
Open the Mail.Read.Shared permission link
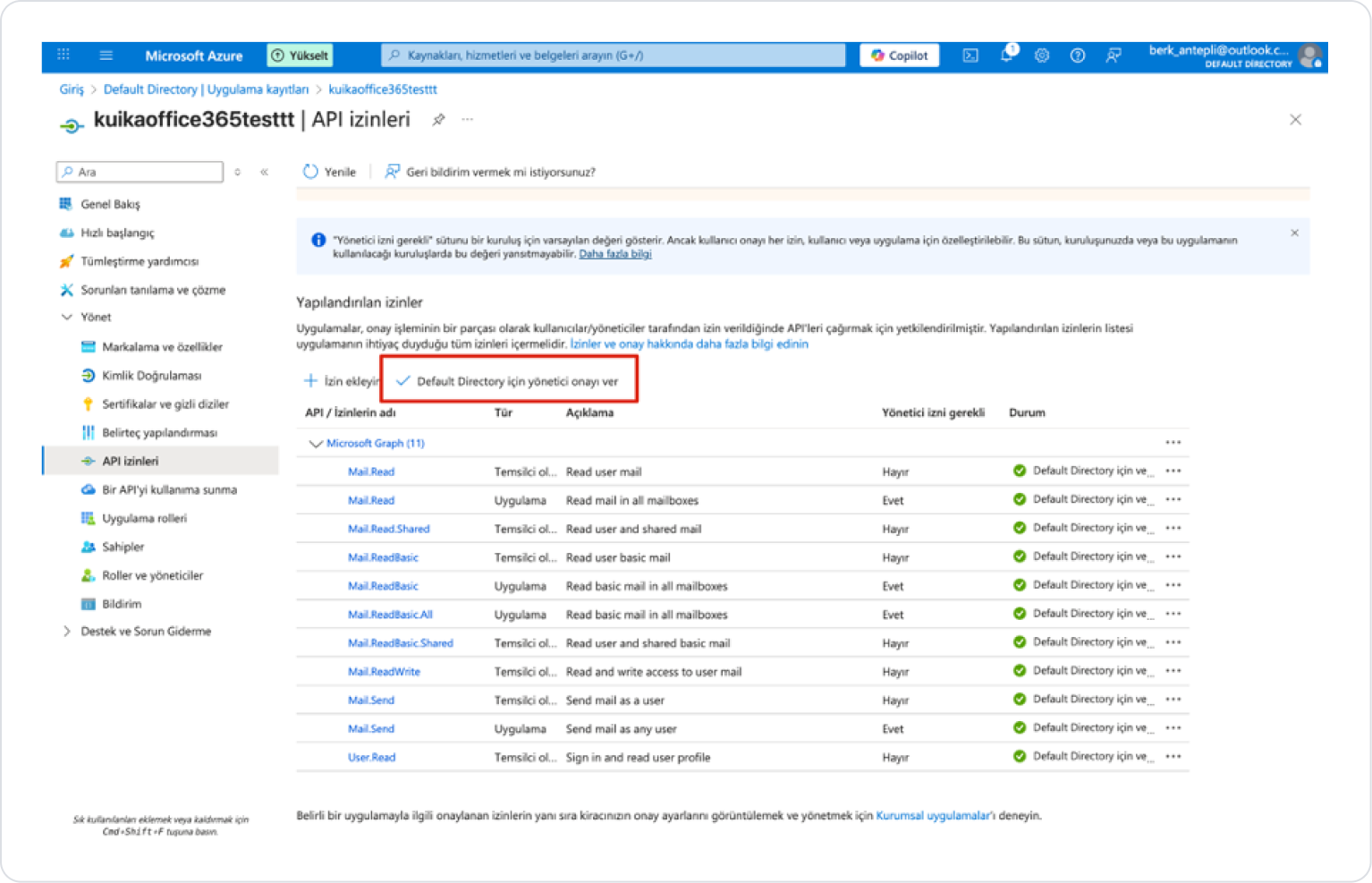pyautogui.click(x=388, y=530)
